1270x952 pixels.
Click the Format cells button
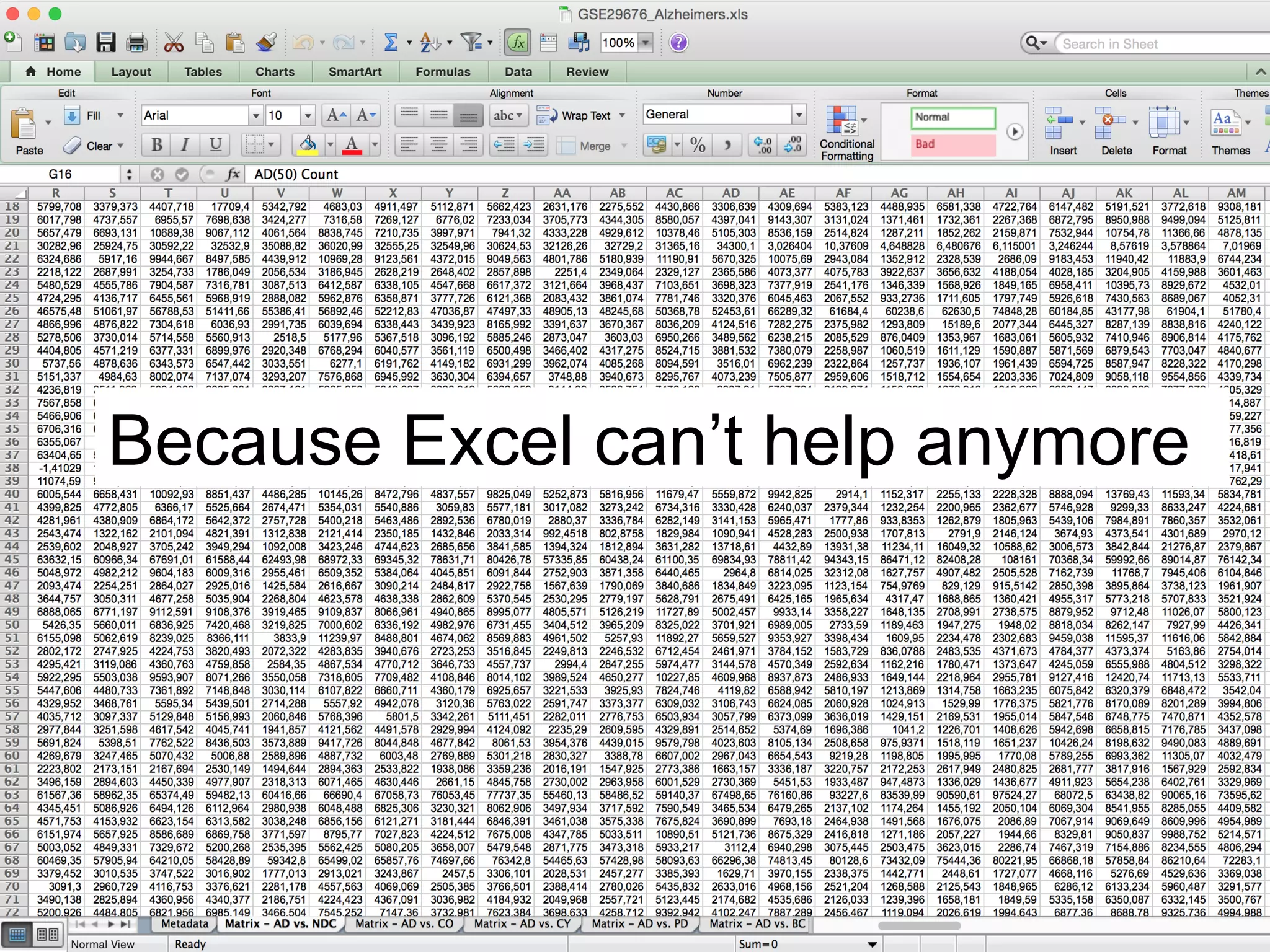1170,131
